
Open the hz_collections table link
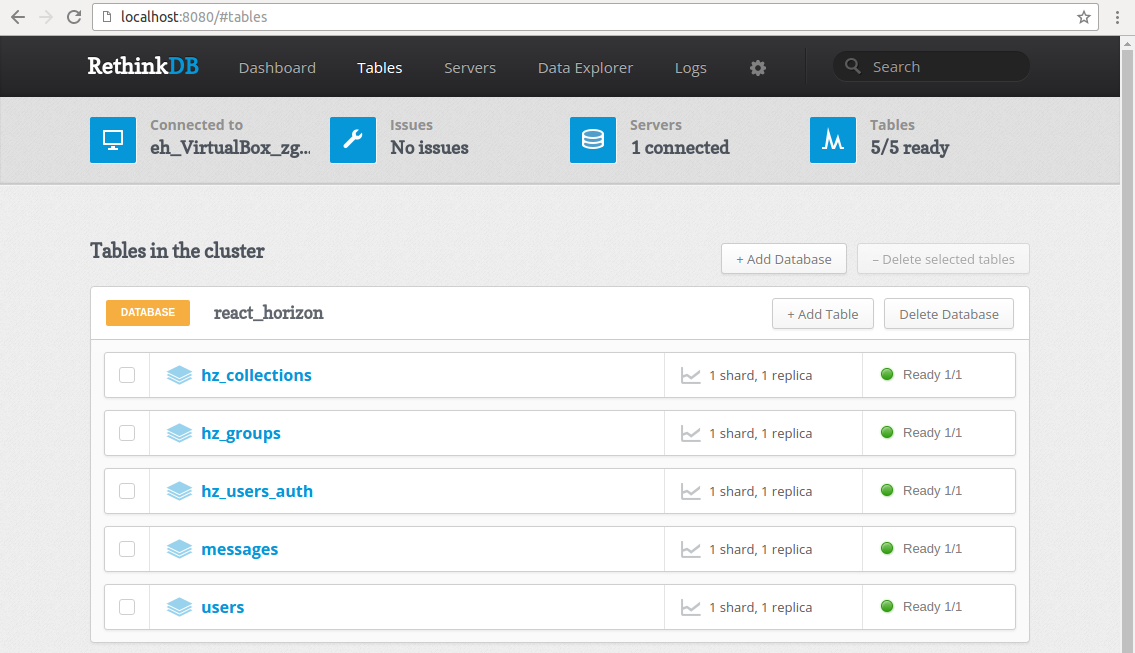coord(256,375)
